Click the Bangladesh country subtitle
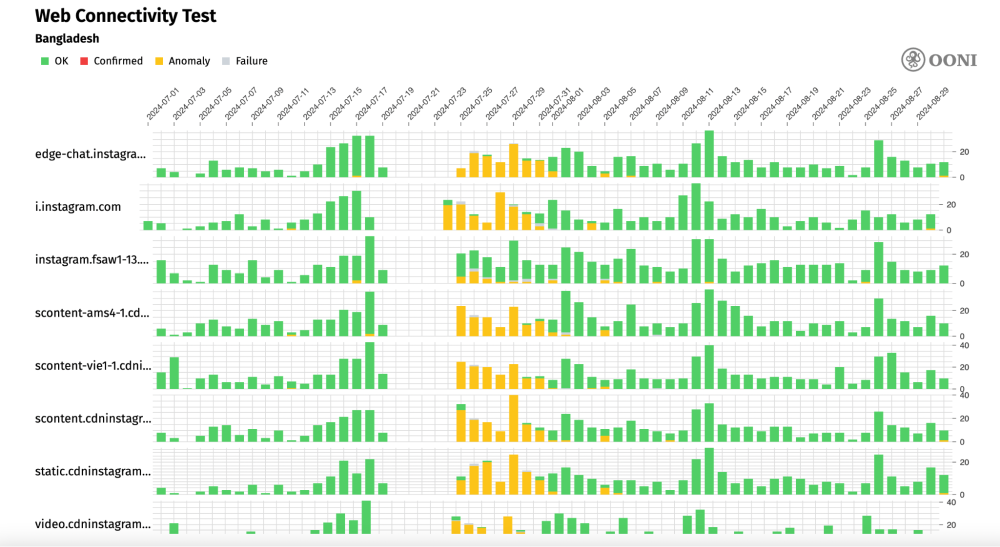The height and width of the screenshot is (547, 1000). tap(67, 39)
